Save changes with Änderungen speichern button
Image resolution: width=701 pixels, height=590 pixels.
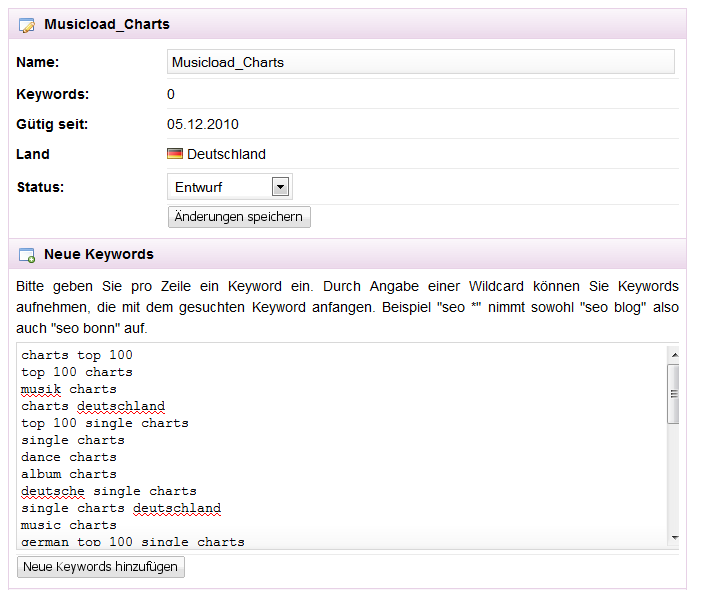pos(239,217)
